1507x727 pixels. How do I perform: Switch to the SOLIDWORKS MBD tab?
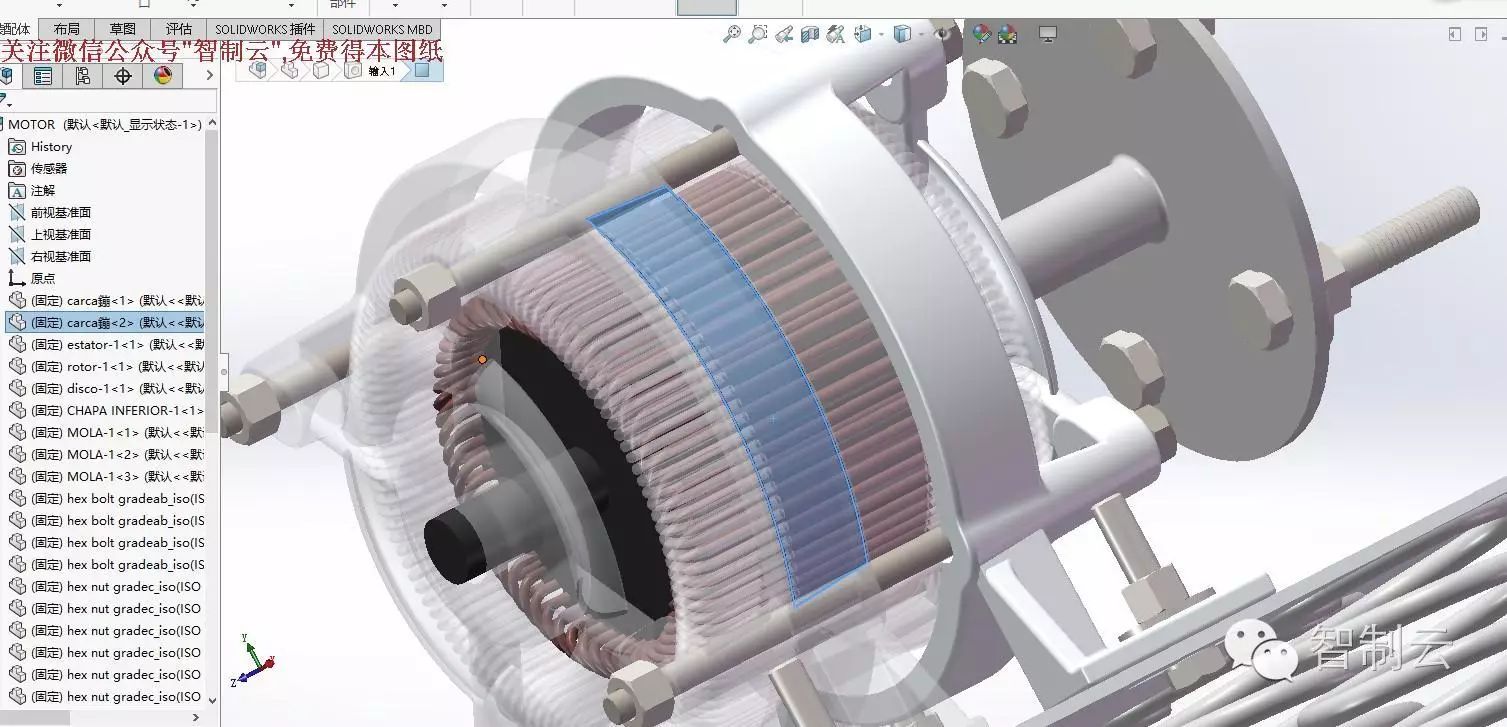382,30
